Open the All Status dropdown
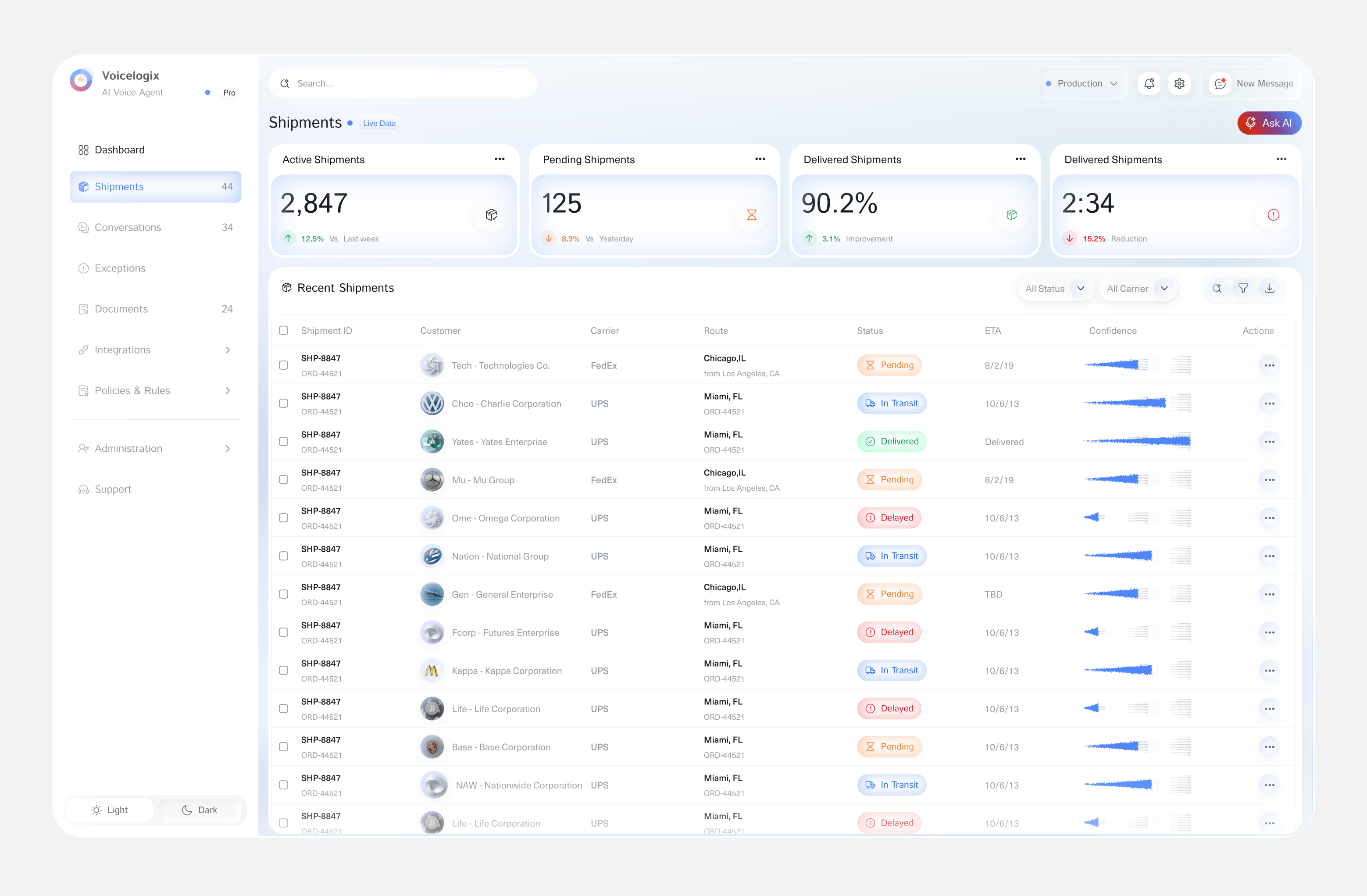1367x896 pixels. click(1055, 288)
